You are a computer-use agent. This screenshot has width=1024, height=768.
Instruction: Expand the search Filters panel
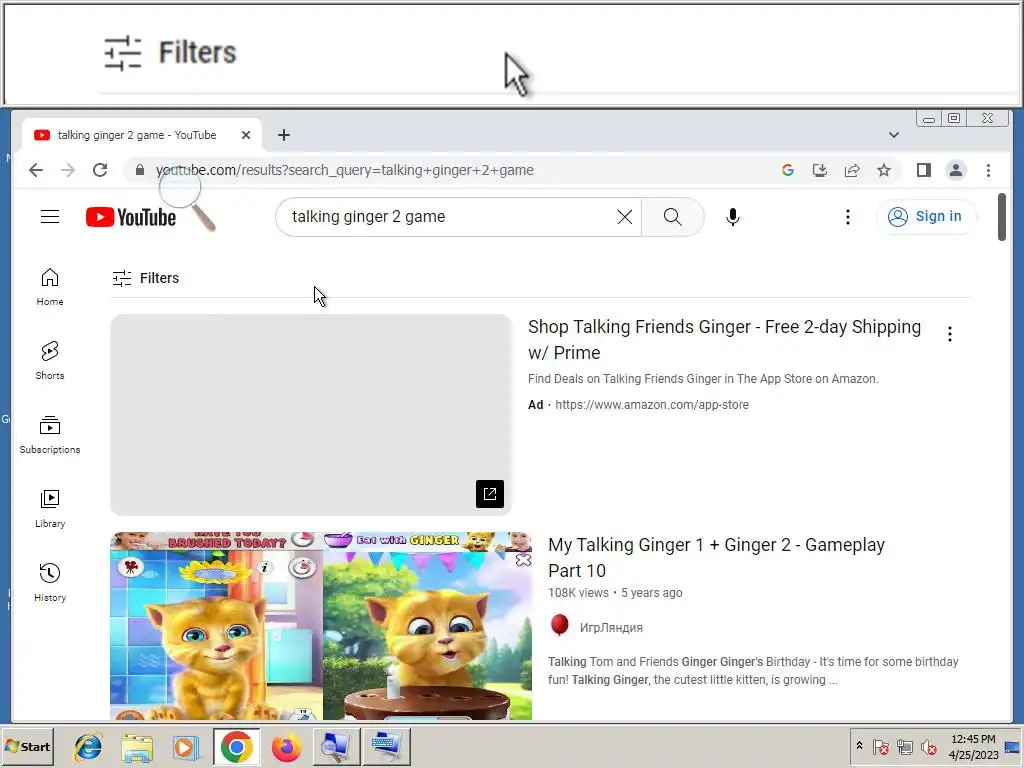click(146, 278)
